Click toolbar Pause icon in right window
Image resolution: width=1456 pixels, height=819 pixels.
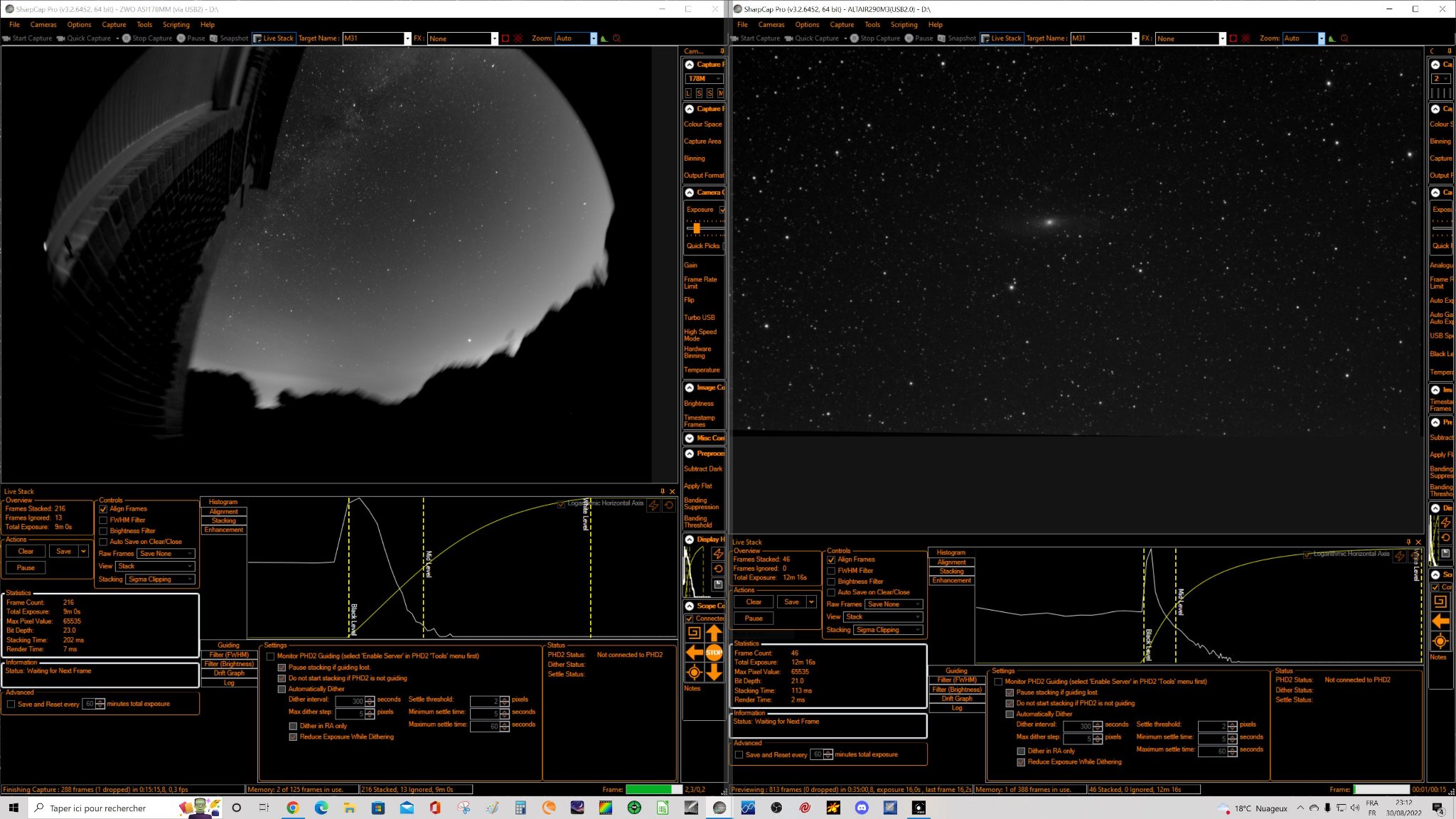click(x=909, y=38)
